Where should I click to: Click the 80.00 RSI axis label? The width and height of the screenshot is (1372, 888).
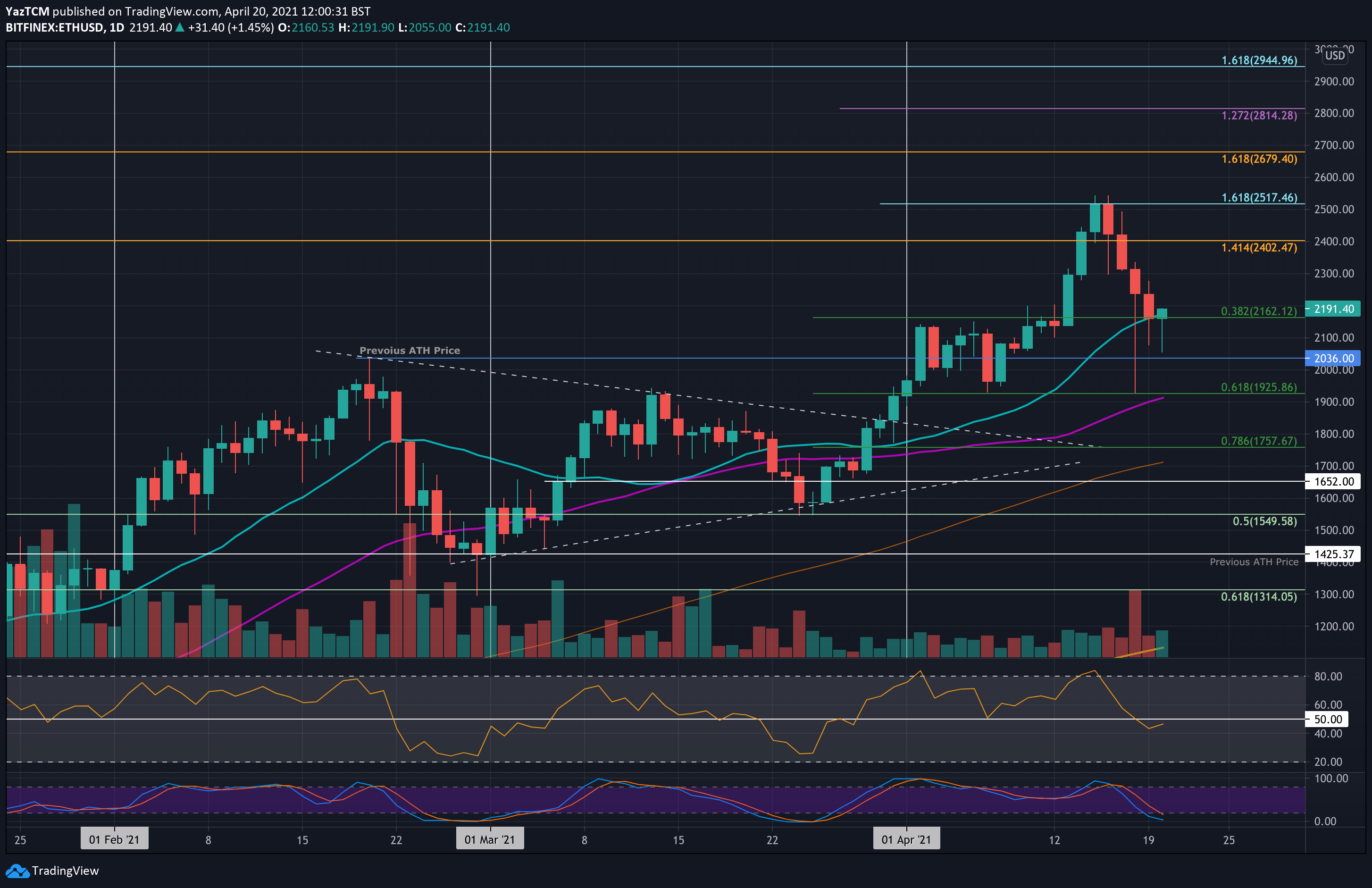[1328, 676]
